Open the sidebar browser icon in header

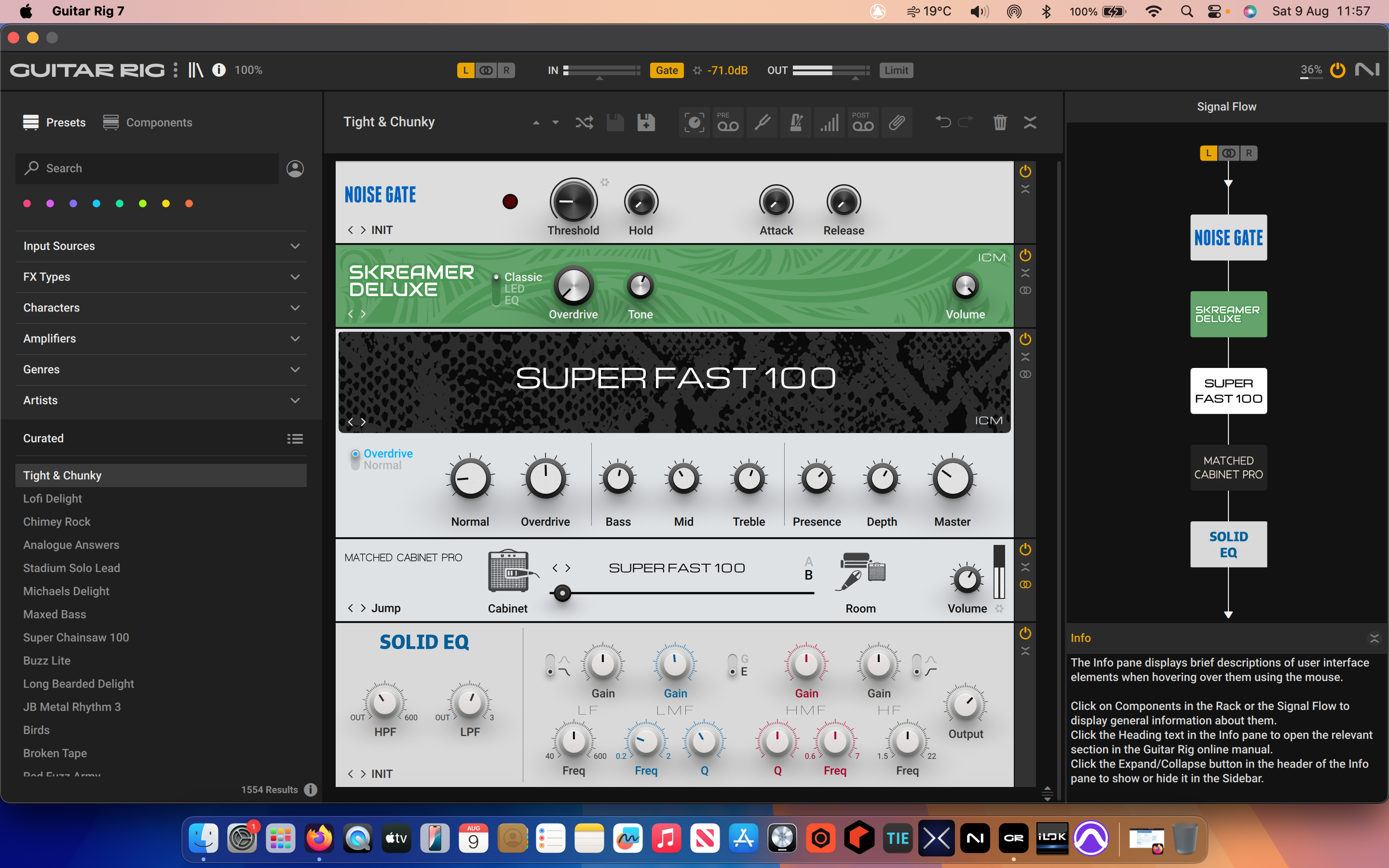tap(196, 70)
